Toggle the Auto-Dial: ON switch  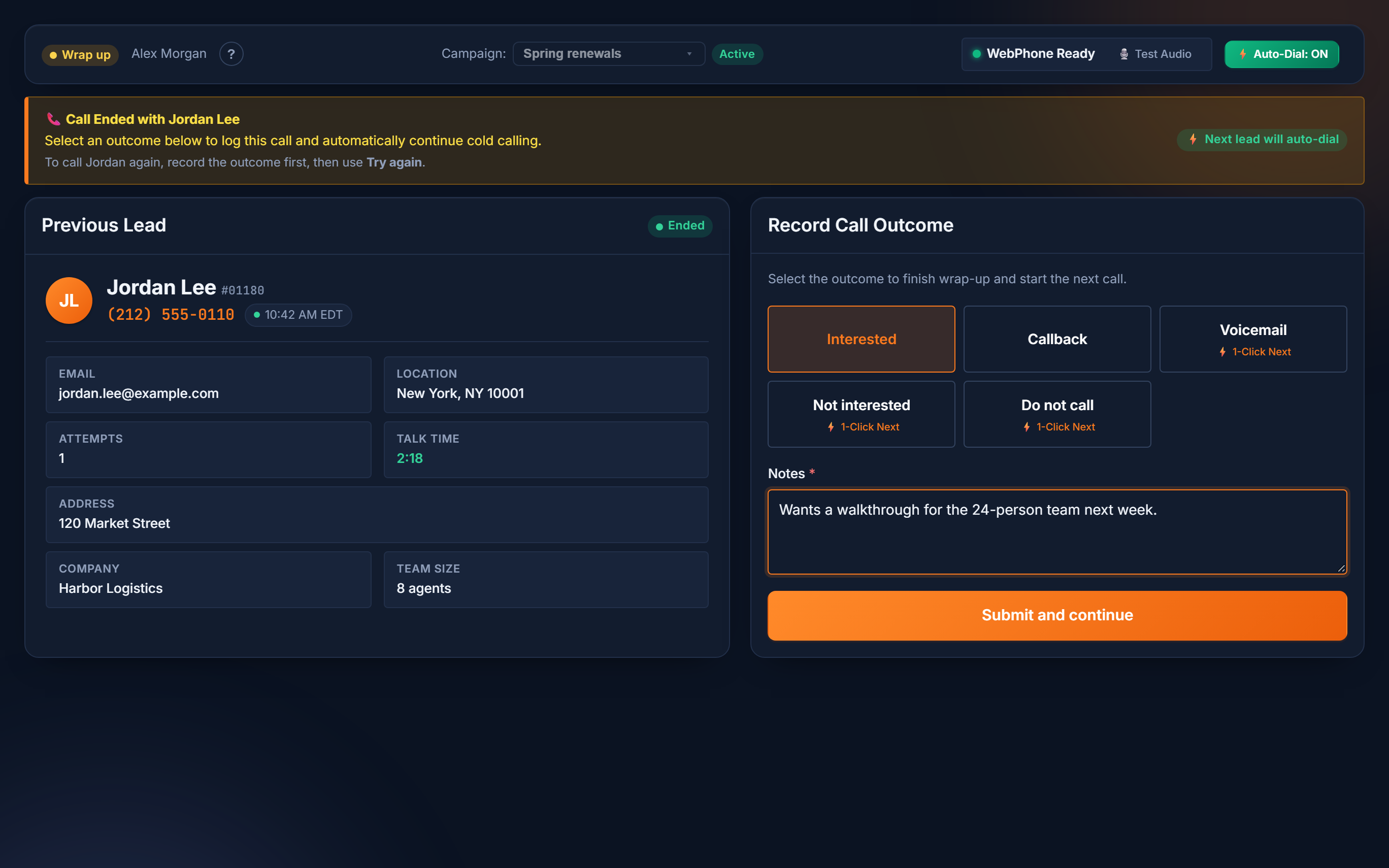point(1282,54)
